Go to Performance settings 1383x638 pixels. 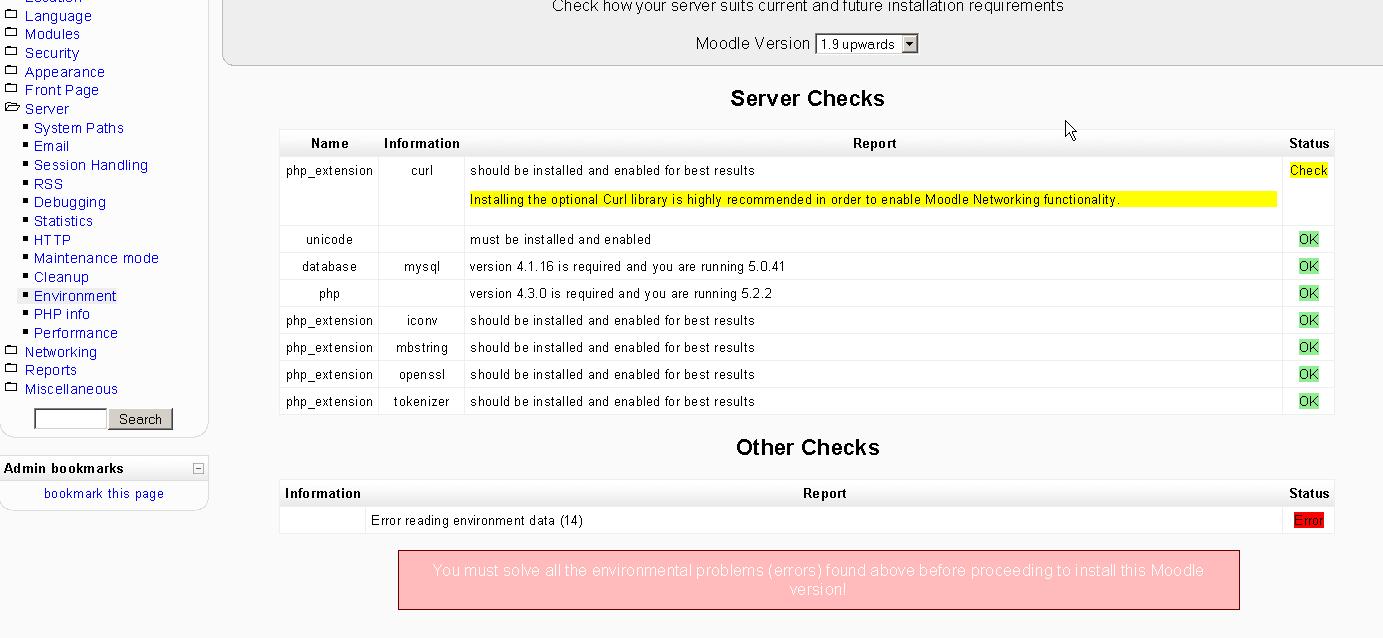tap(76, 333)
